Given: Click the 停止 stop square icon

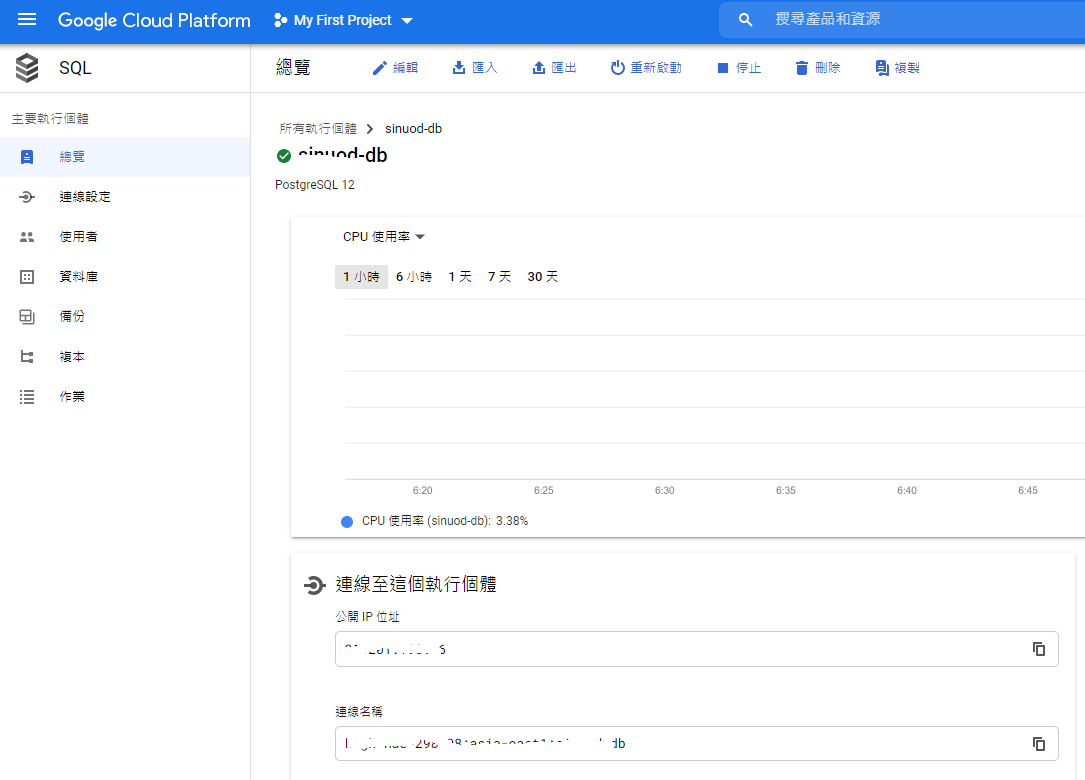Looking at the screenshot, I should [x=723, y=68].
